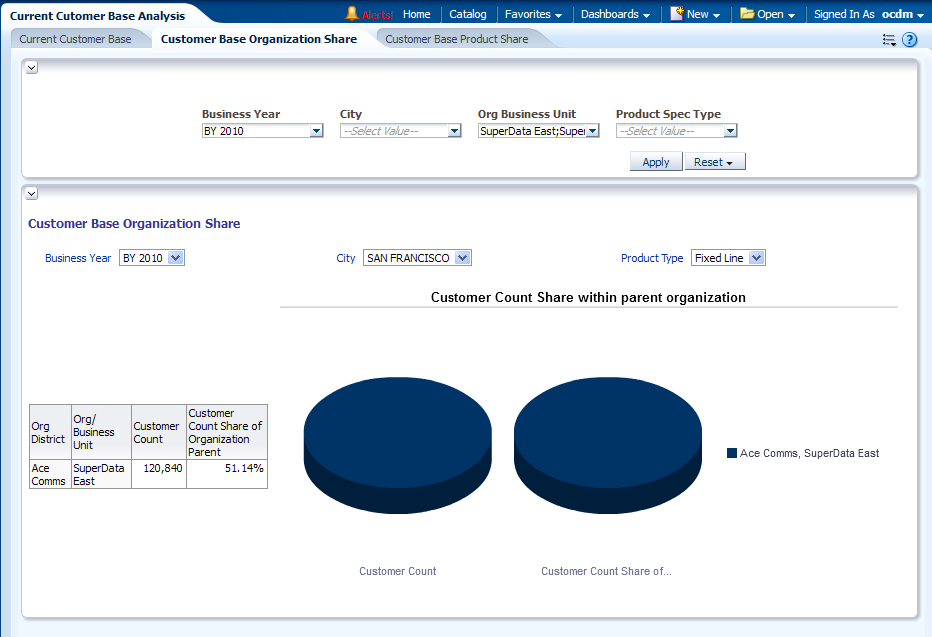Click the Apply button

[656, 162]
